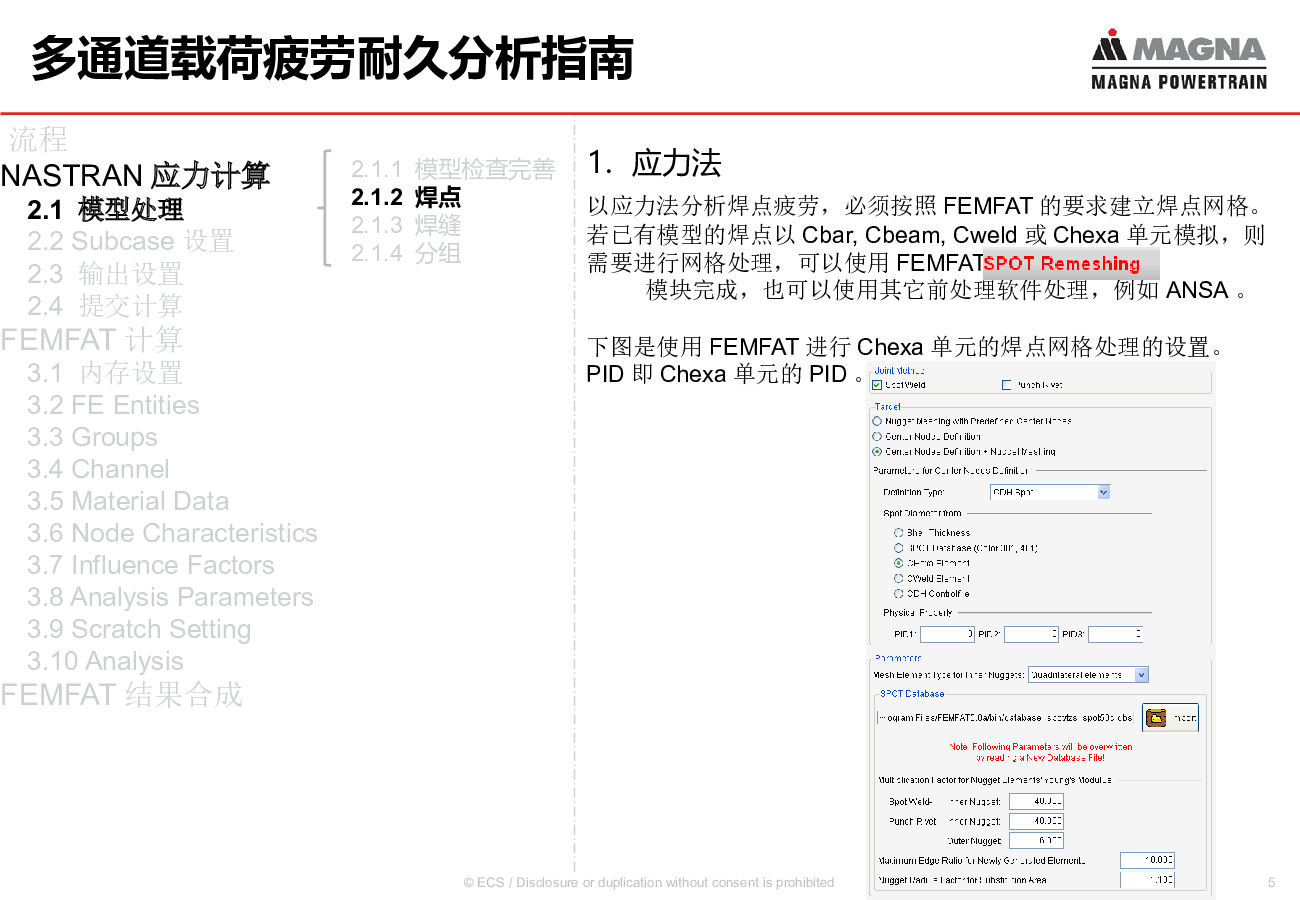
Task: Click the 流程 outline heading
Action: pos(38,138)
